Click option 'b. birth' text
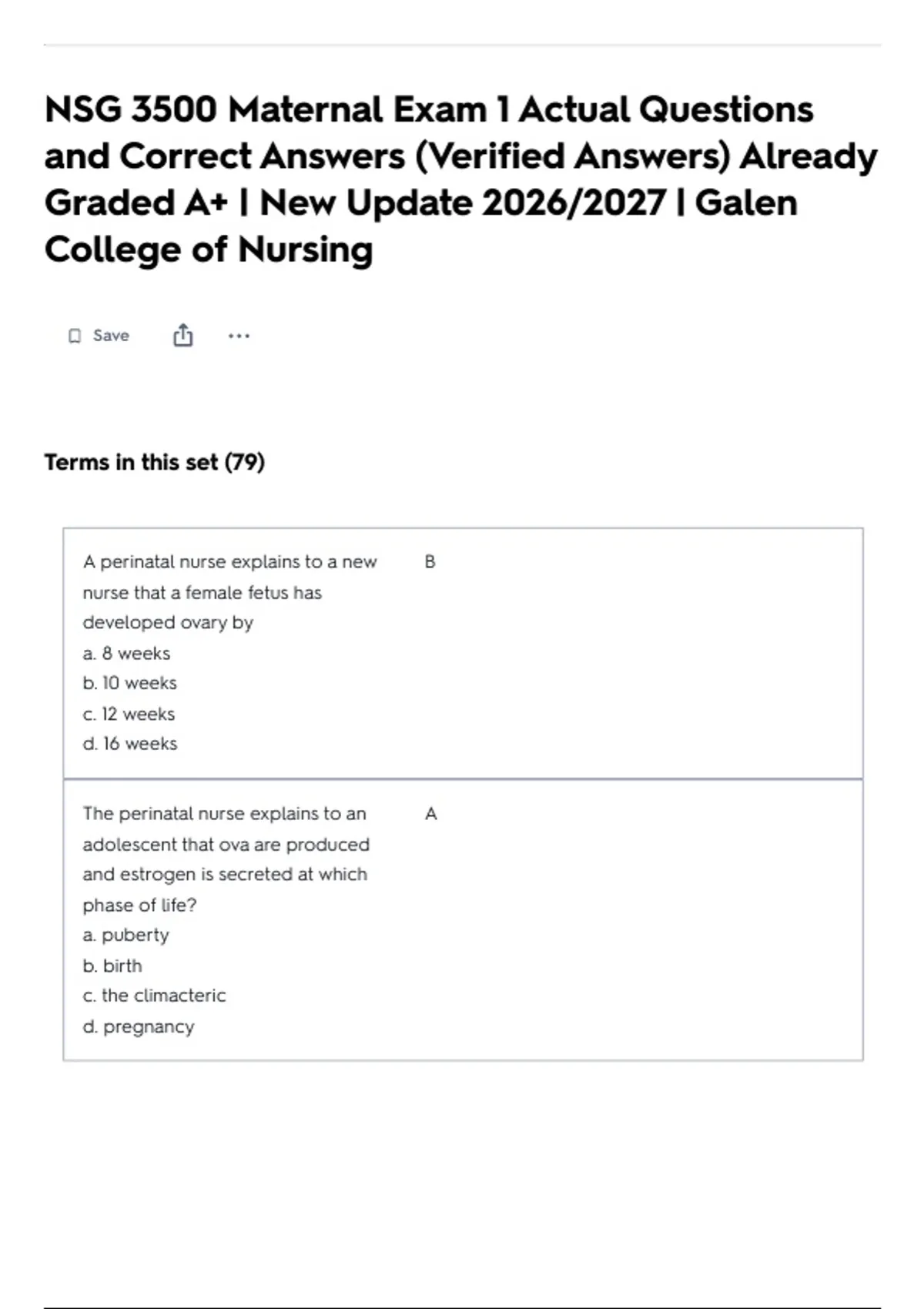 click(x=112, y=966)
